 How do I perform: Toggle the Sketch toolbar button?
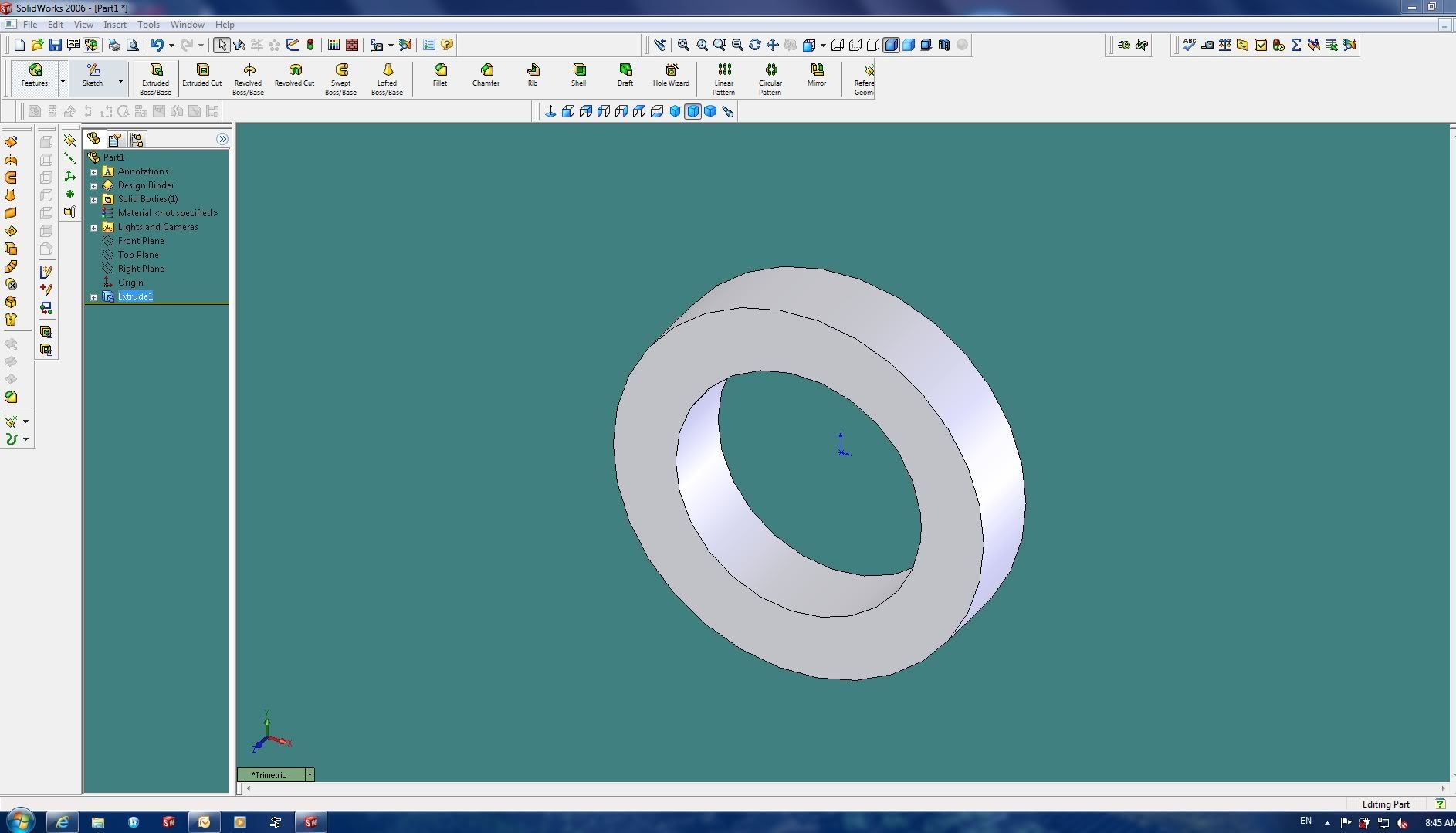click(93, 76)
